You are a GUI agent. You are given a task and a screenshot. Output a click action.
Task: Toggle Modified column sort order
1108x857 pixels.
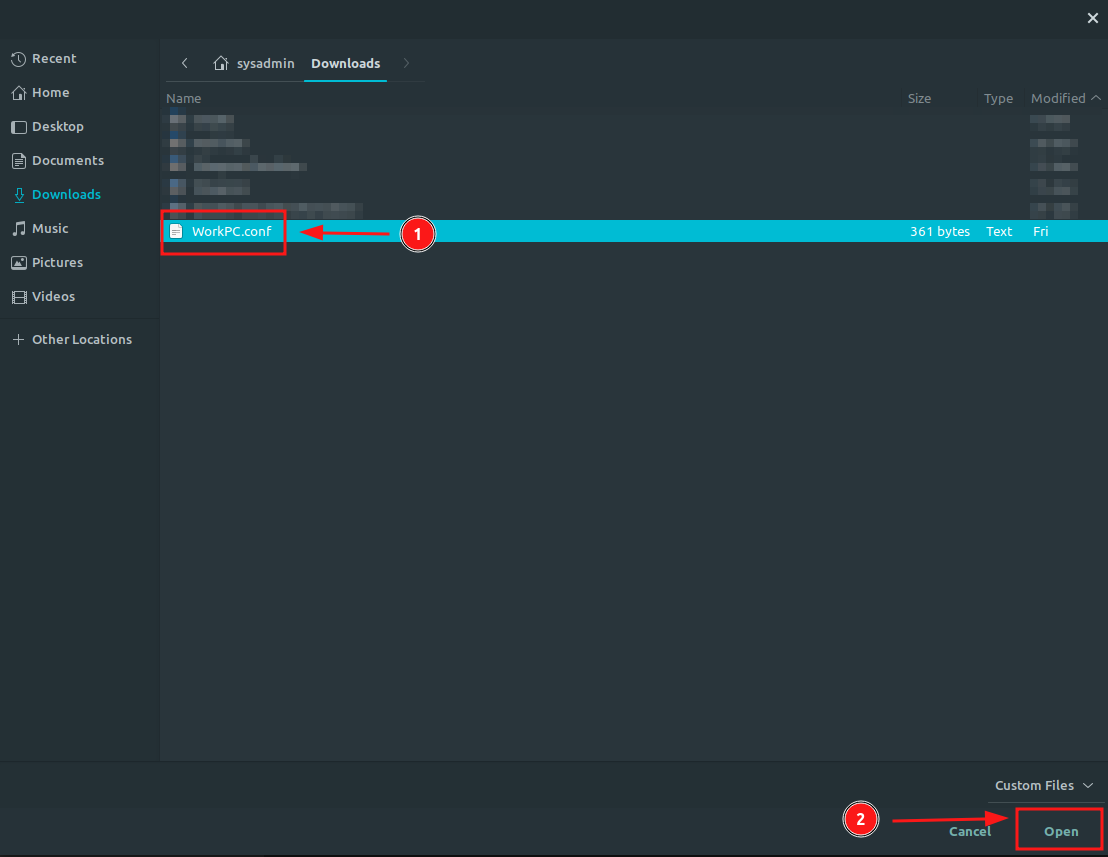point(1057,98)
